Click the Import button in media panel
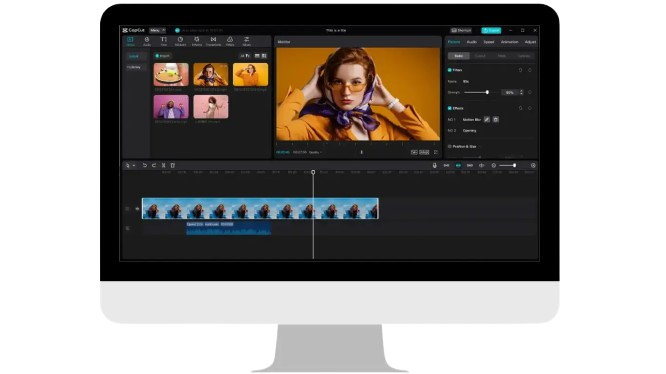Screen dimensions: 666x374 [x=162, y=56]
